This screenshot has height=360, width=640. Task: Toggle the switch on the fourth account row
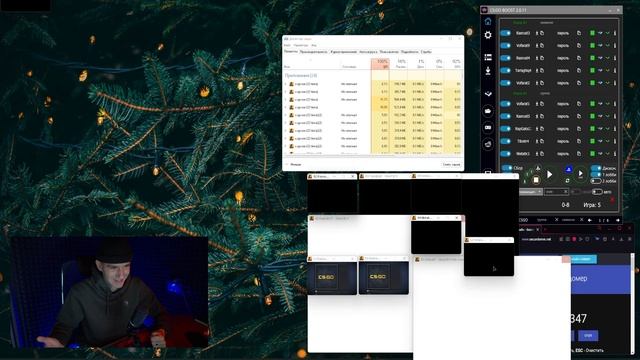[x=506, y=70]
